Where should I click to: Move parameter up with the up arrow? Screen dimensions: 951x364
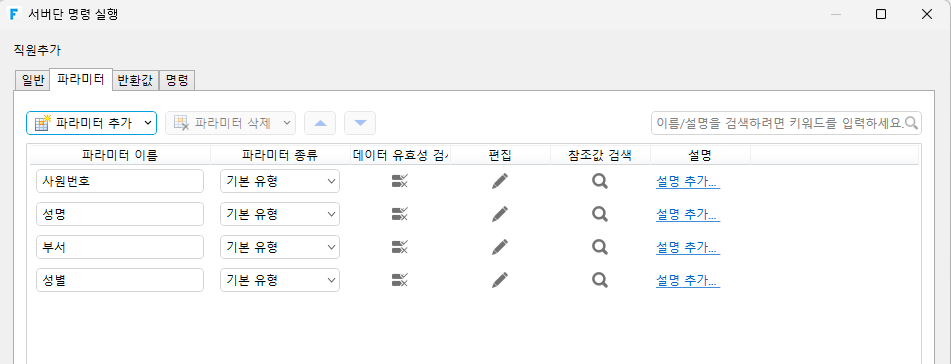tap(320, 123)
